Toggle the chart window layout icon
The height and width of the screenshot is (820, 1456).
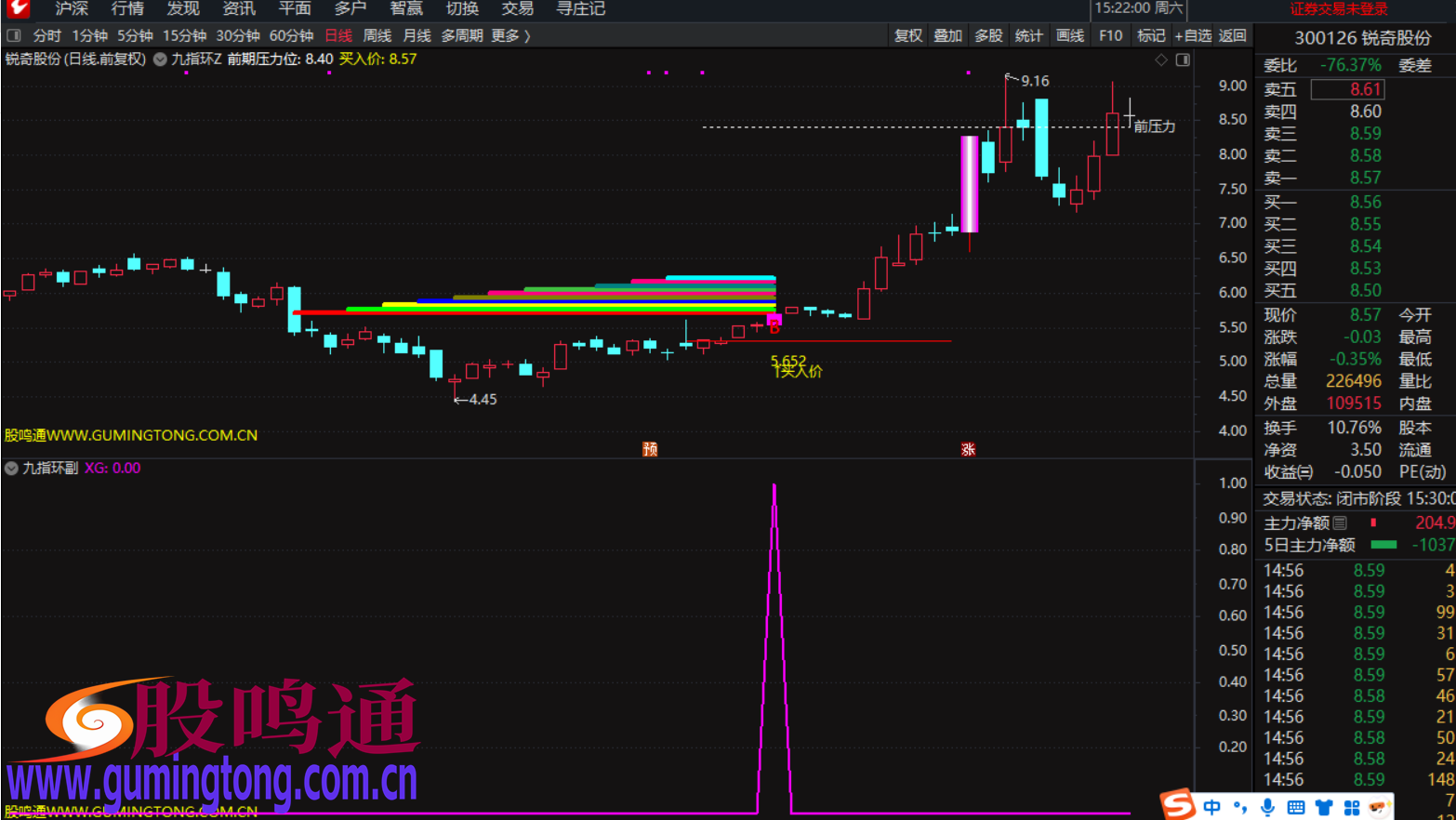1183,60
